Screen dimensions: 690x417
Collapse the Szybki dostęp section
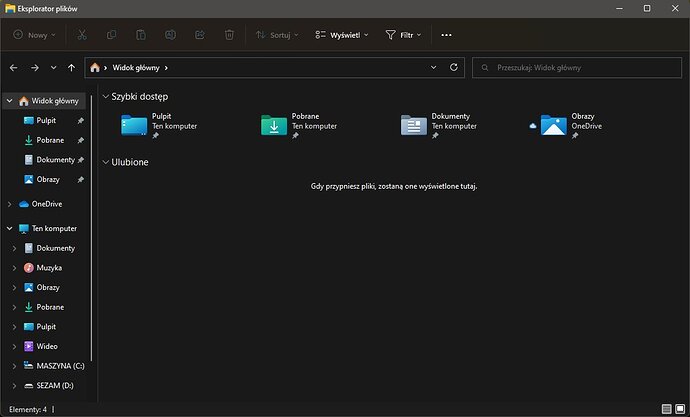click(104, 97)
